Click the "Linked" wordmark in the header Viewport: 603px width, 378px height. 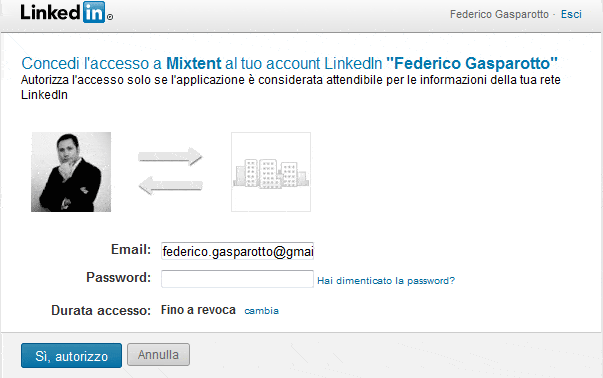click(x=50, y=12)
